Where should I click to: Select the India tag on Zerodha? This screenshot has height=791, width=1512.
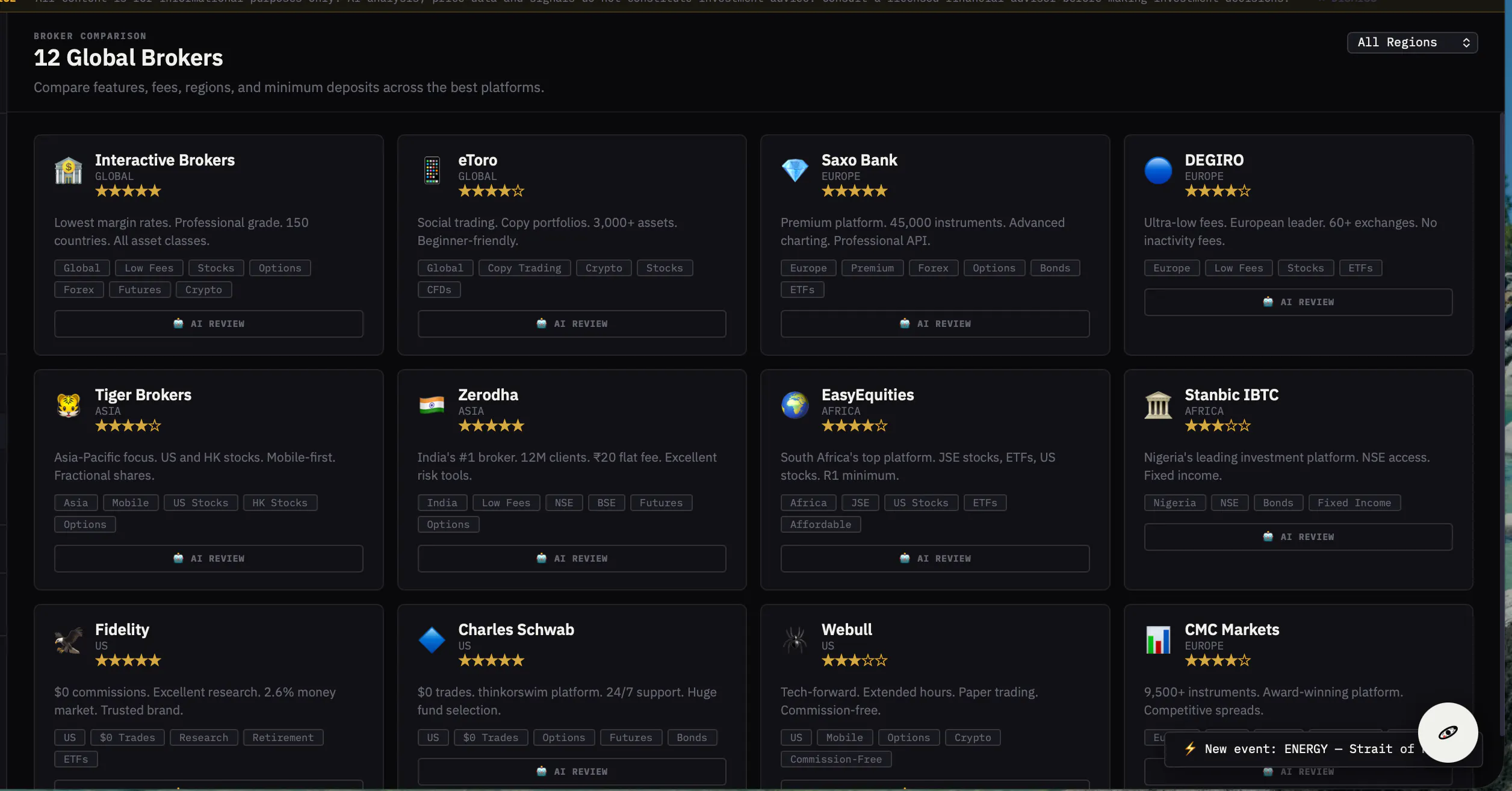[x=442, y=503]
